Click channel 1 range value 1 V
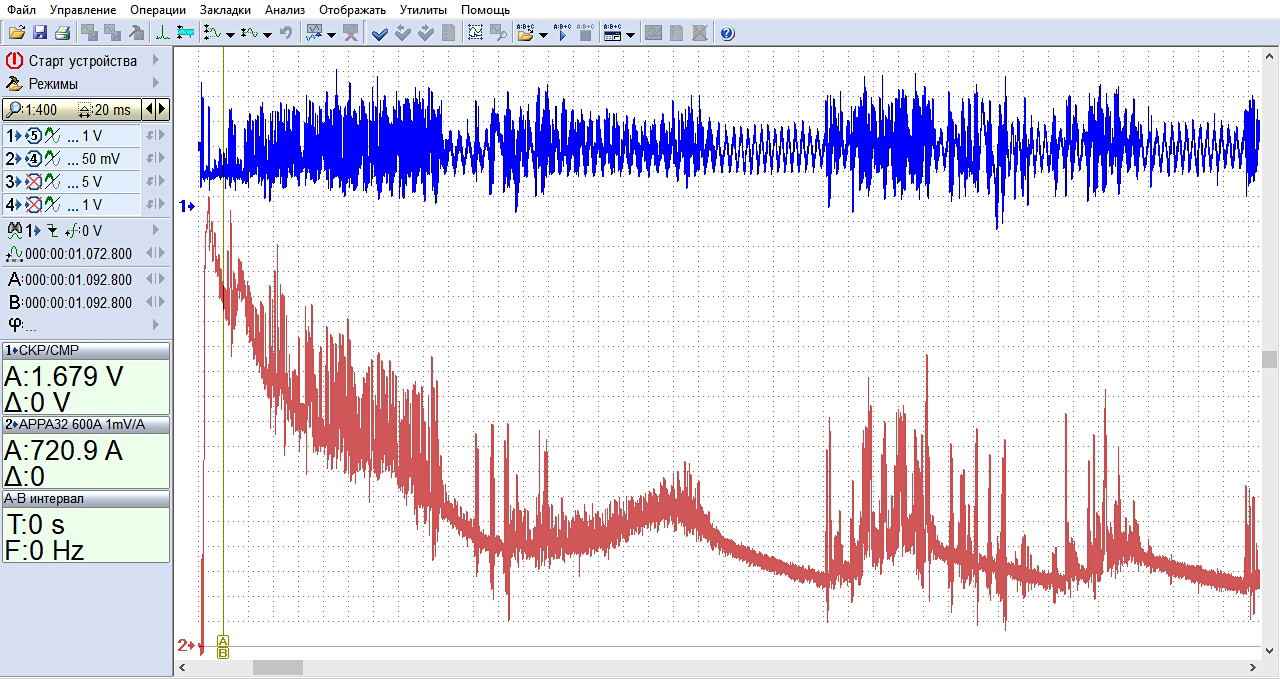The width and height of the screenshot is (1280, 679). (92, 135)
